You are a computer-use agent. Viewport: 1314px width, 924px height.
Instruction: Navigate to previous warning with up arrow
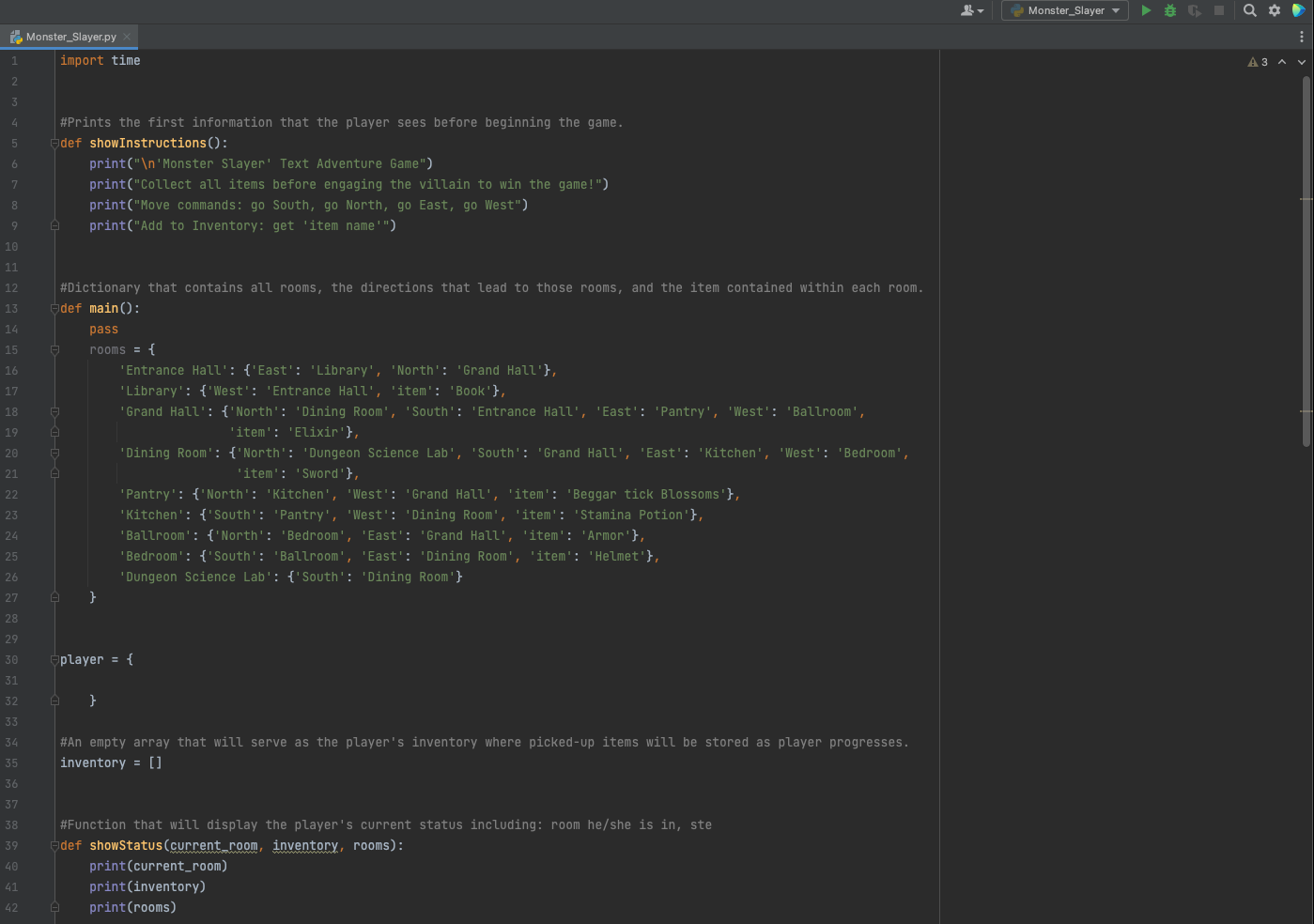click(x=1281, y=61)
